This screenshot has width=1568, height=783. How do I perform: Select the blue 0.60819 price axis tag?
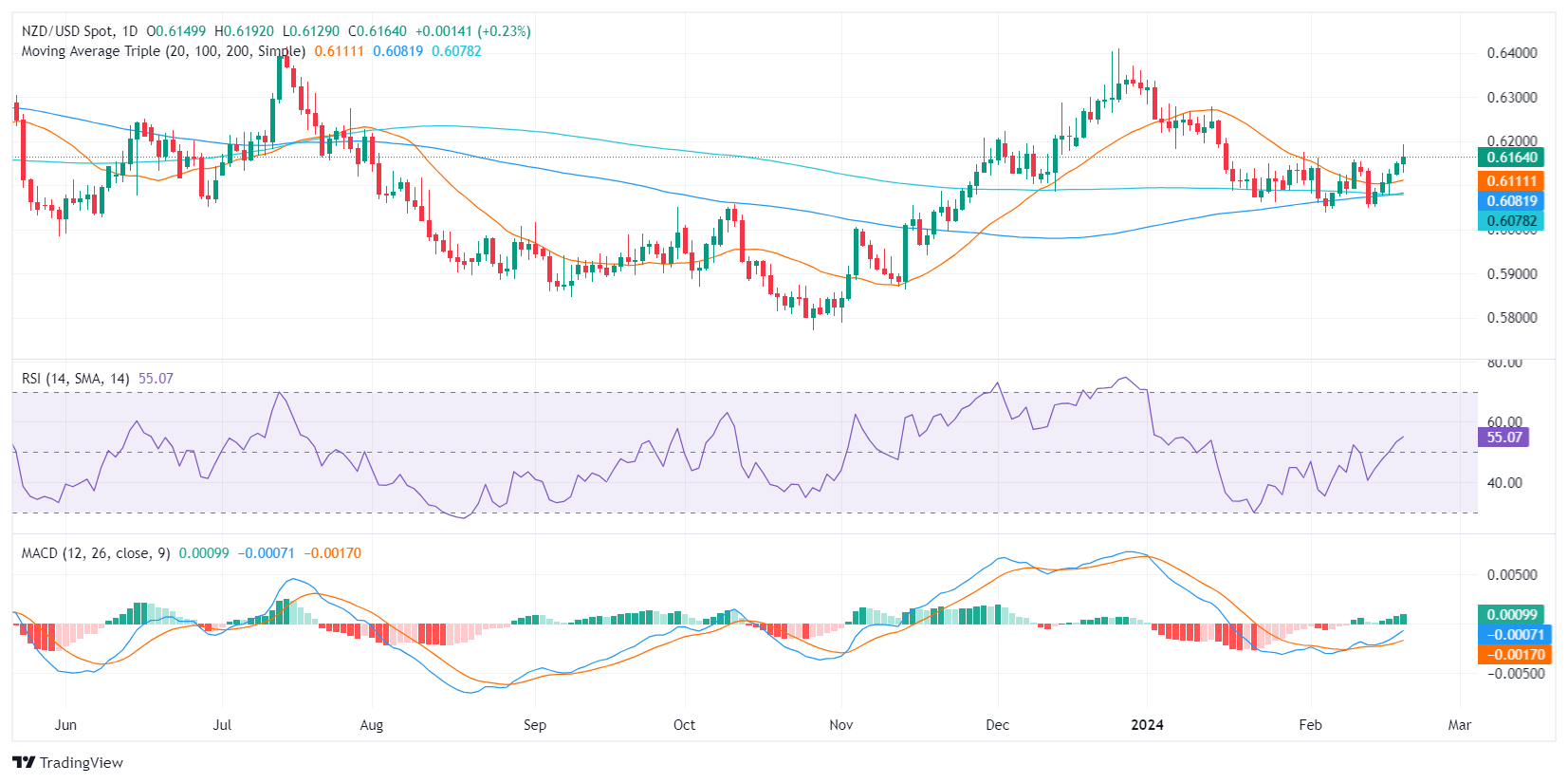1511,201
